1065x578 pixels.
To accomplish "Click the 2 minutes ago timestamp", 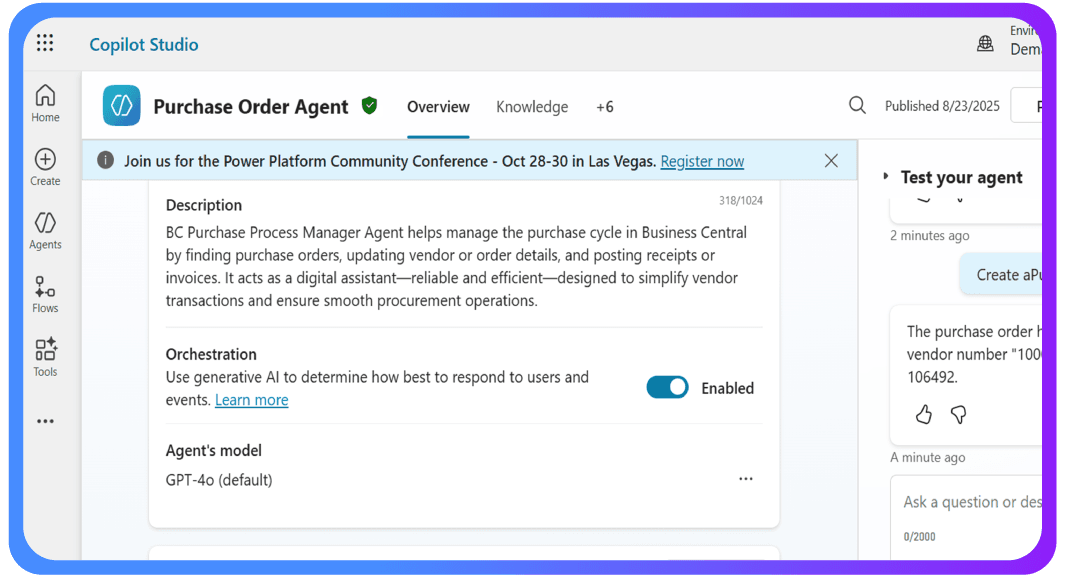I will [x=929, y=236].
